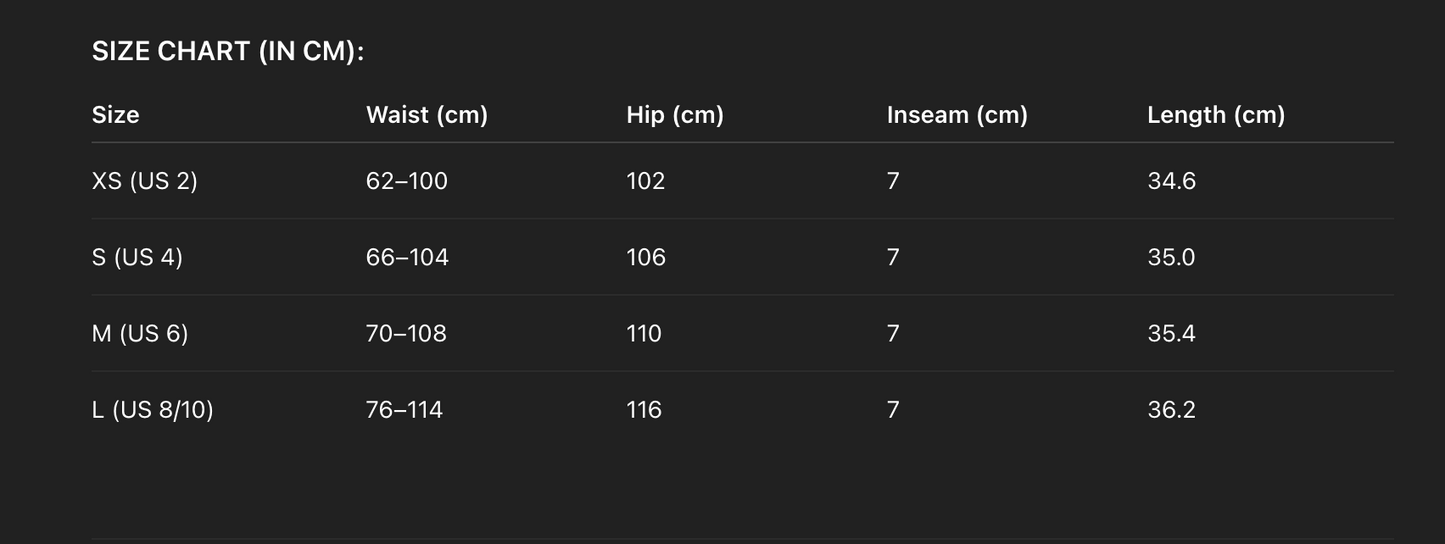This screenshot has width=1445, height=544.
Task: Click the Length (cm) column header
Action: 1216,115
